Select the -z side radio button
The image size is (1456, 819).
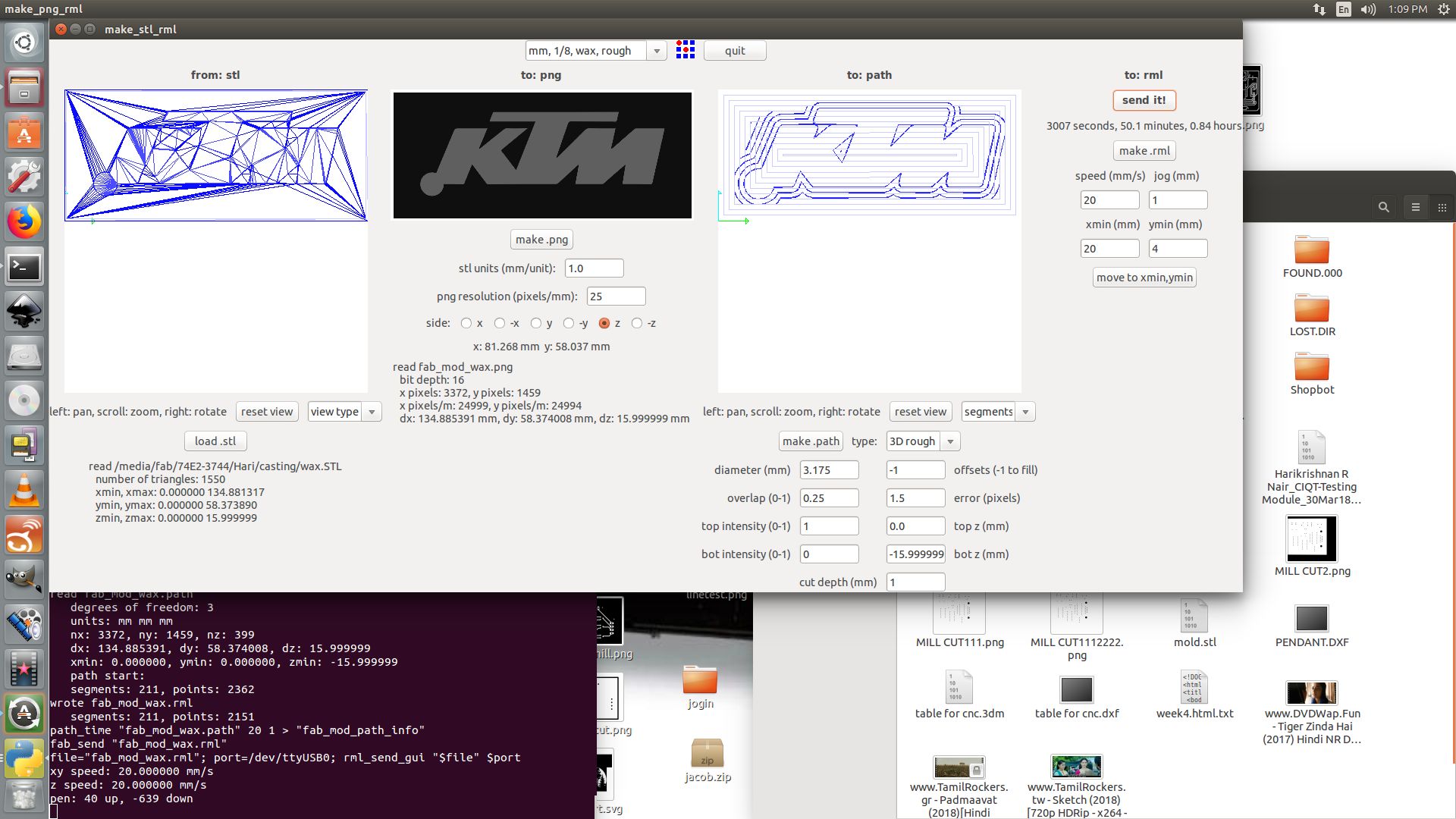pos(637,323)
